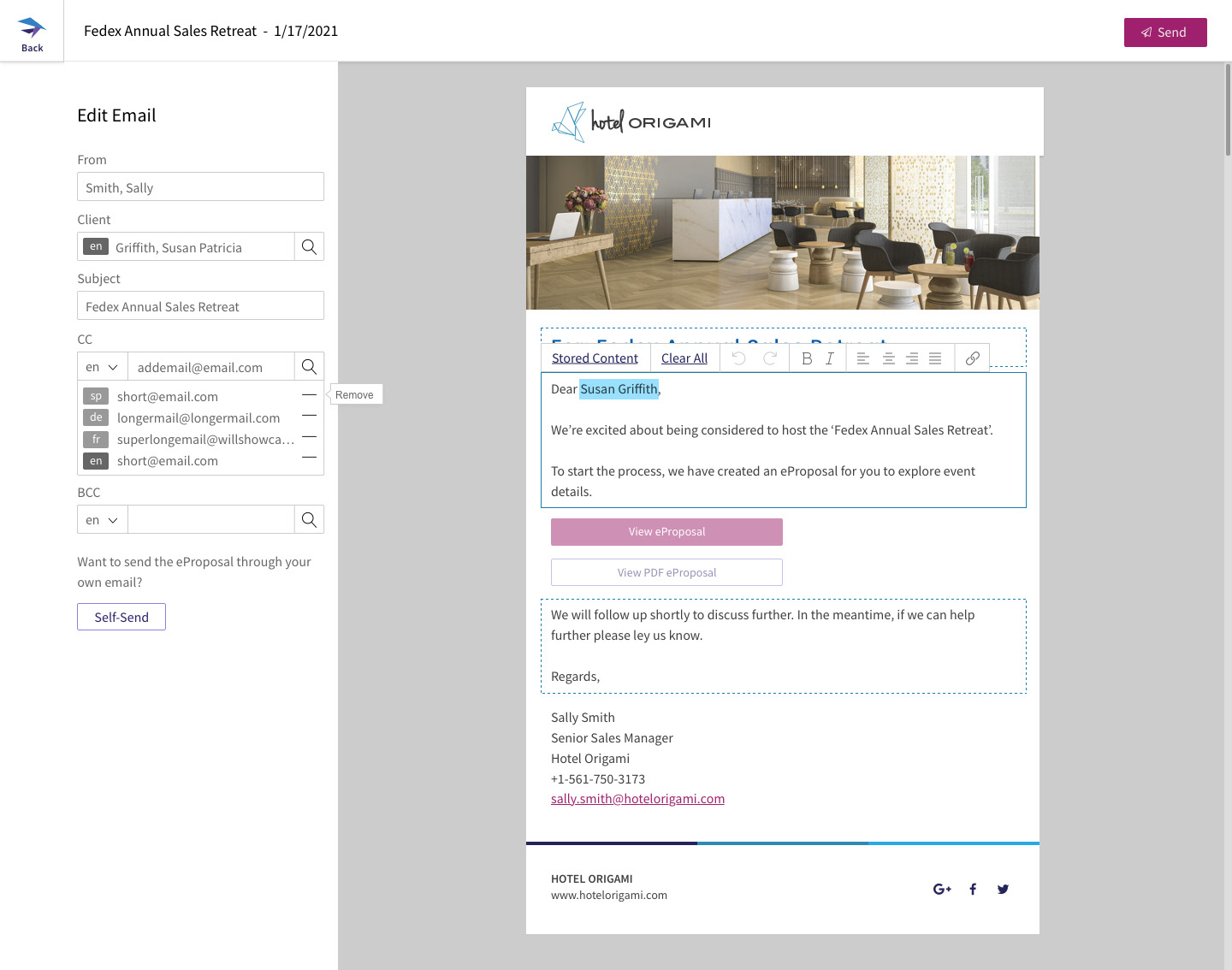Image resolution: width=1232 pixels, height=970 pixels.
Task: Click the Hotel Origami logo
Action: coord(631,122)
